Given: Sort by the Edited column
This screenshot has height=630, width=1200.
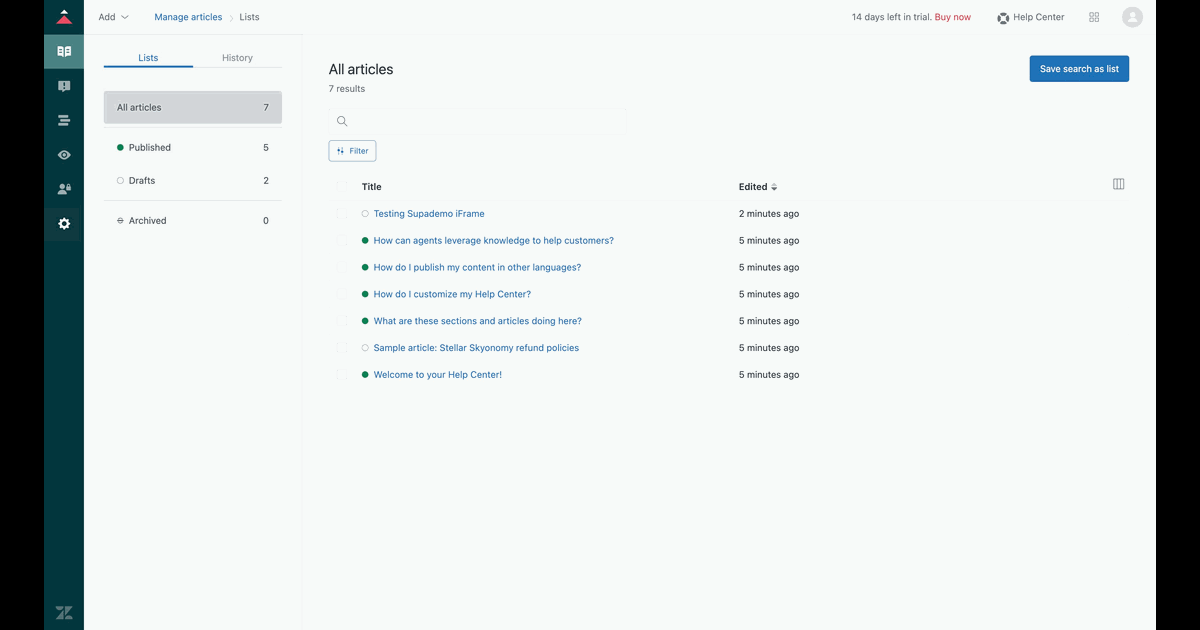Looking at the screenshot, I should tap(758, 187).
